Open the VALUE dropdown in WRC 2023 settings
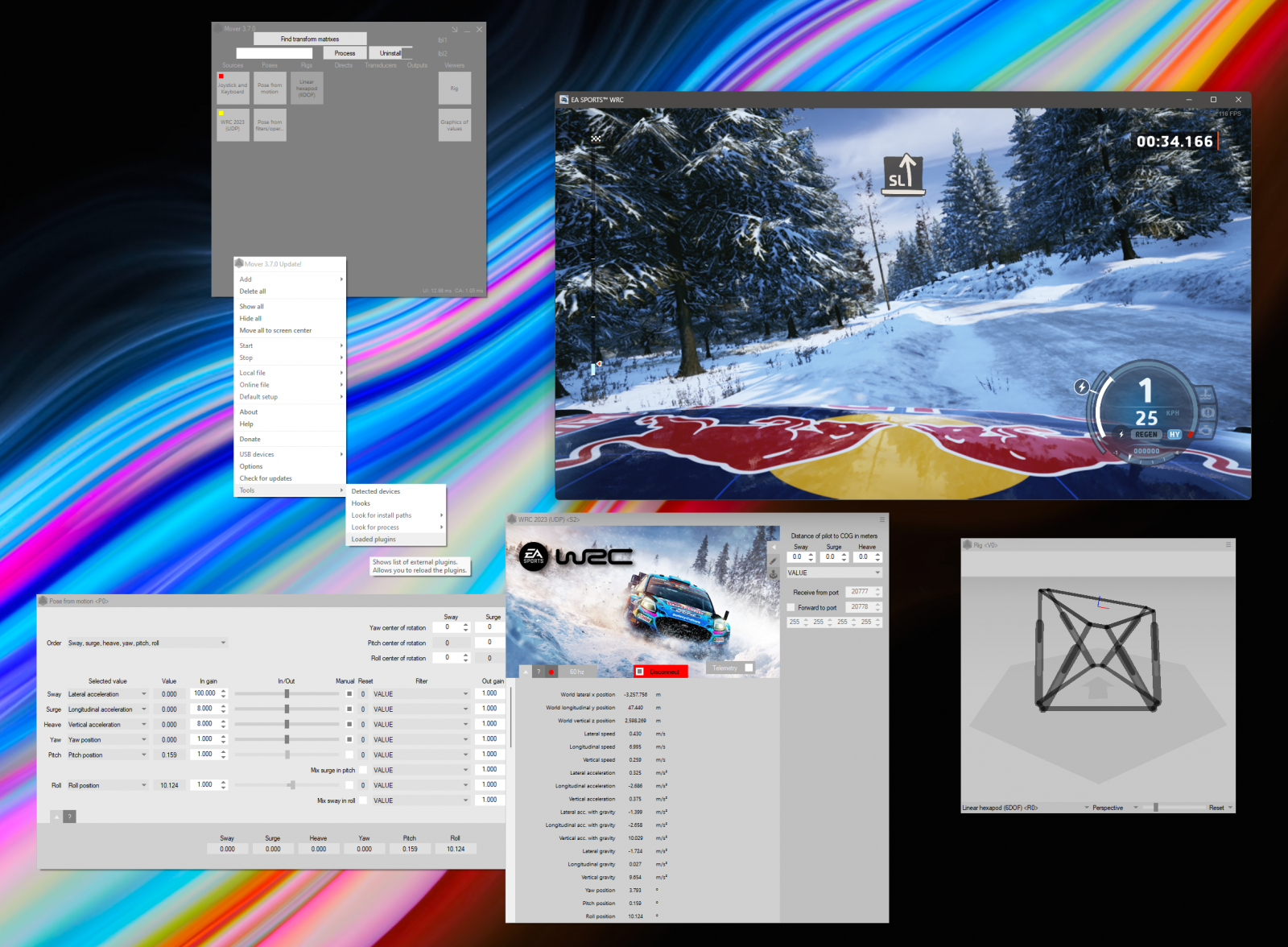 coord(834,573)
